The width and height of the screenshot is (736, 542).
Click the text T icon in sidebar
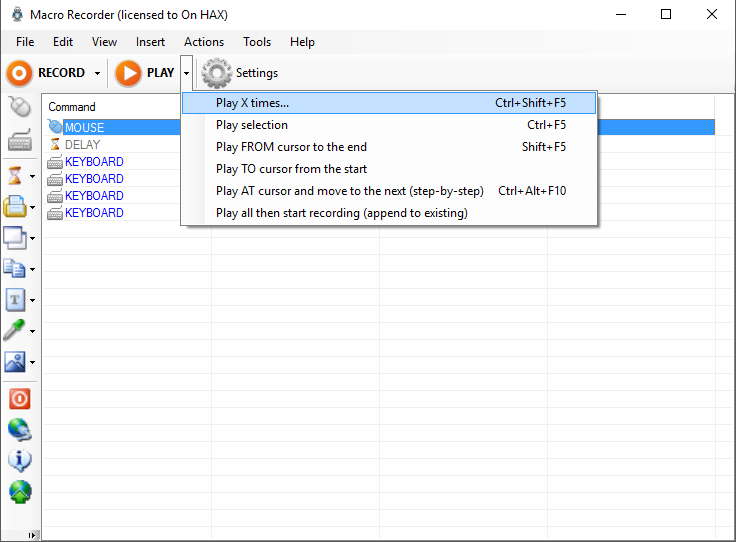(x=15, y=300)
